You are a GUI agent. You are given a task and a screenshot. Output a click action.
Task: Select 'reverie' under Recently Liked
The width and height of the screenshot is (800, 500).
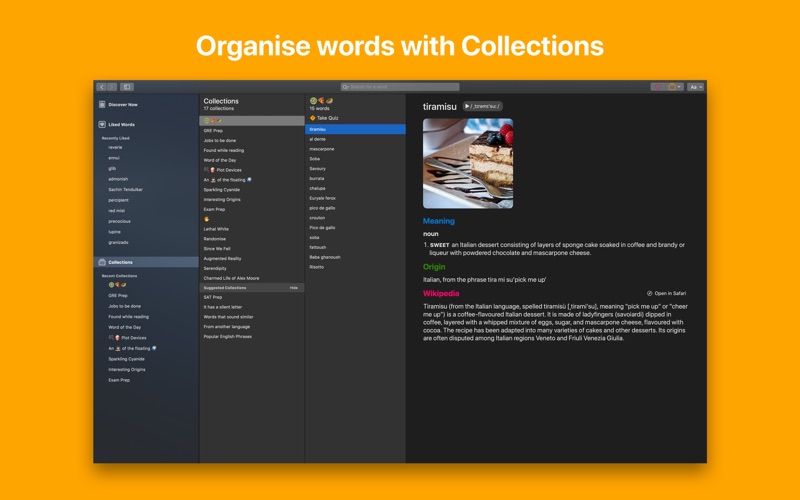pos(115,147)
